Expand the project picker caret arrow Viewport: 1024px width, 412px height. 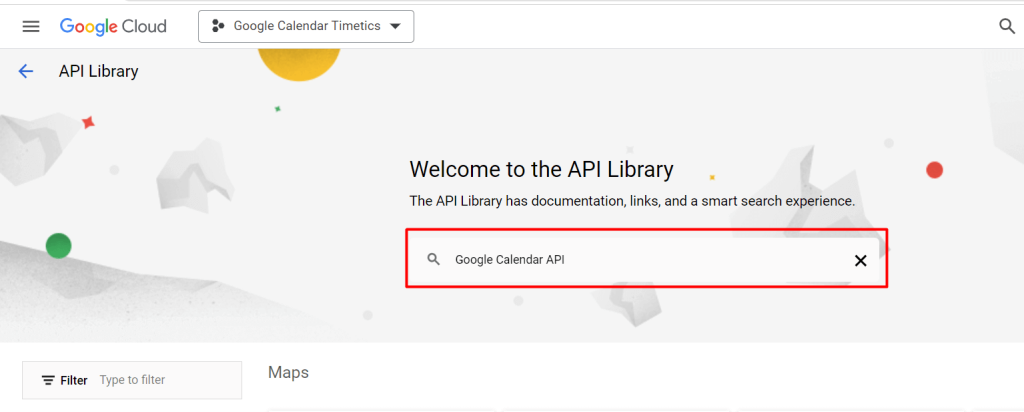point(394,27)
